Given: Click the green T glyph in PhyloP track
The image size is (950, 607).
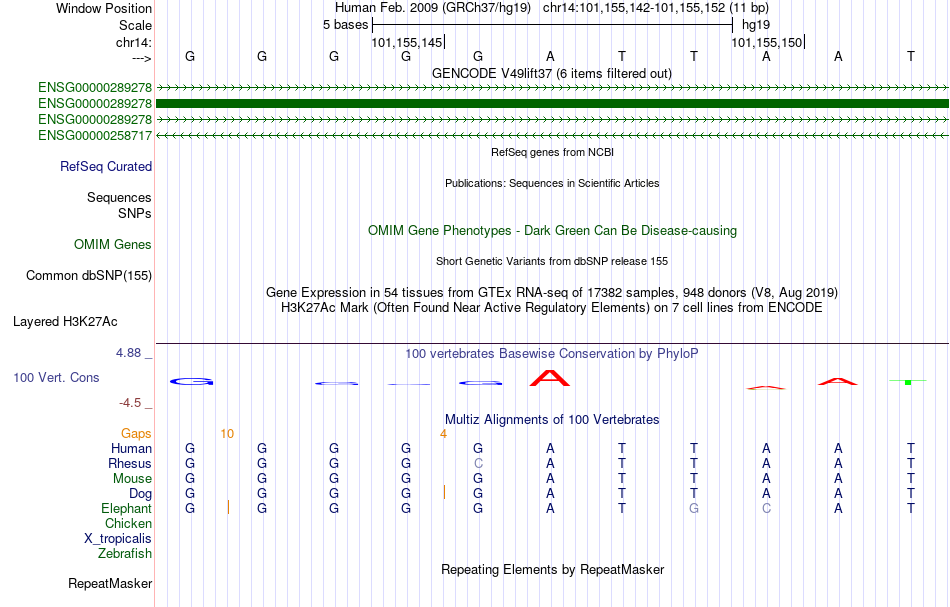Looking at the screenshot, I should point(908,382).
